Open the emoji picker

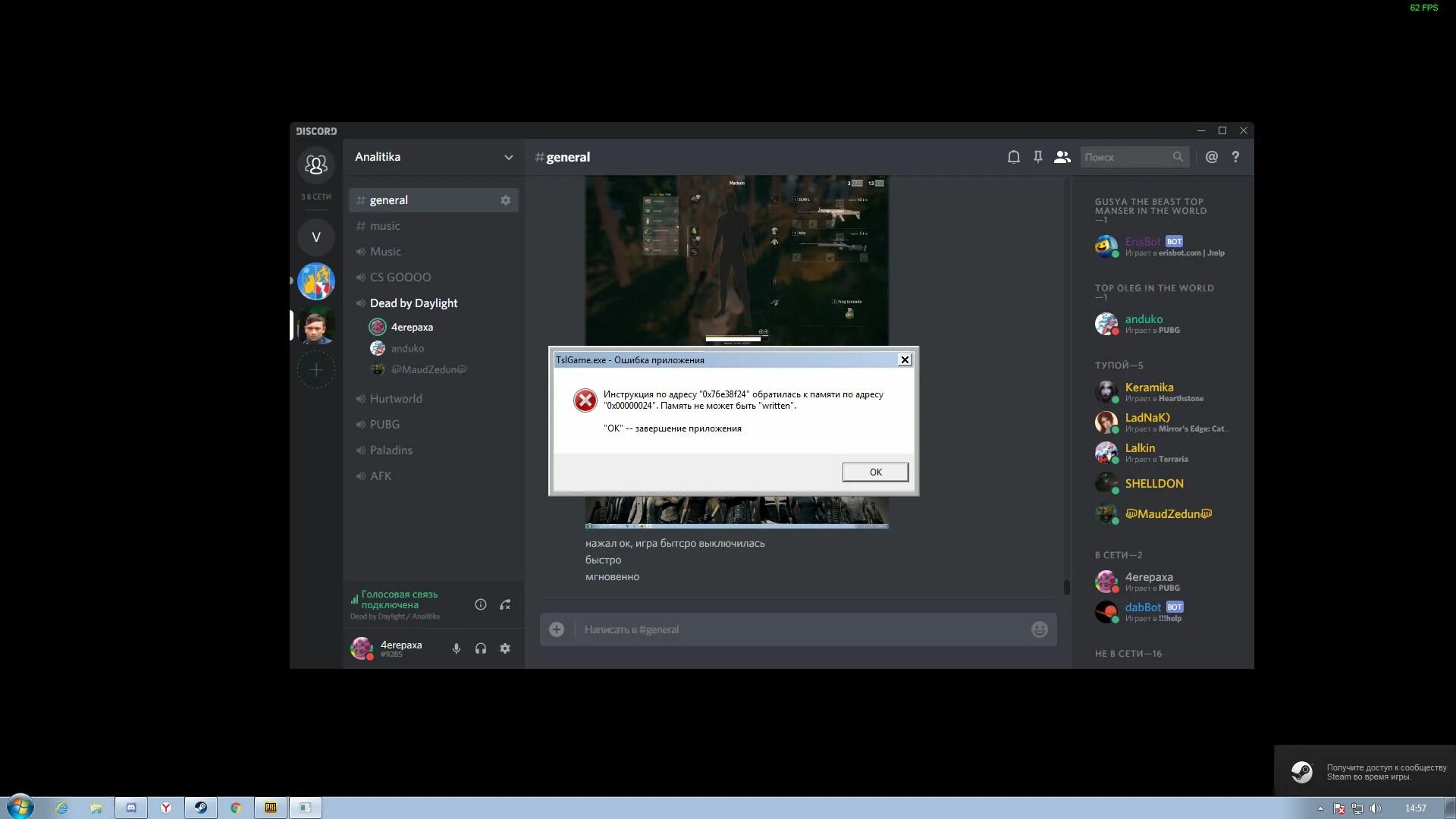tap(1039, 629)
